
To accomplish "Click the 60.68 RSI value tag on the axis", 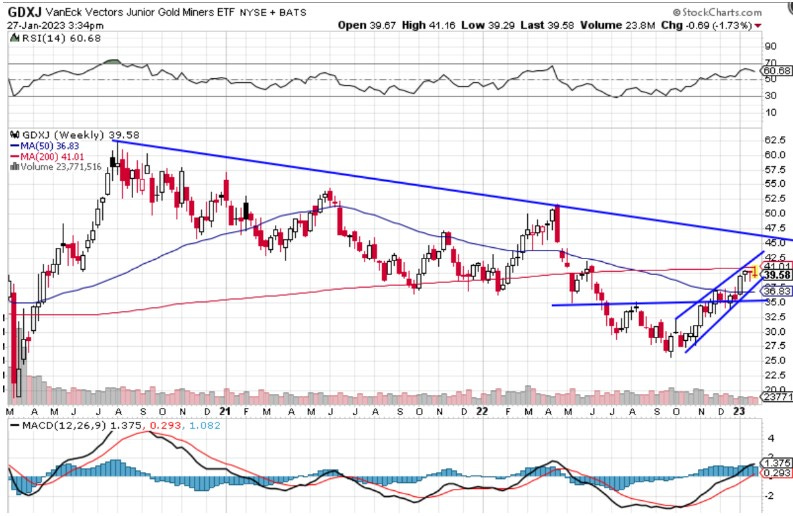I will click(777, 71).
